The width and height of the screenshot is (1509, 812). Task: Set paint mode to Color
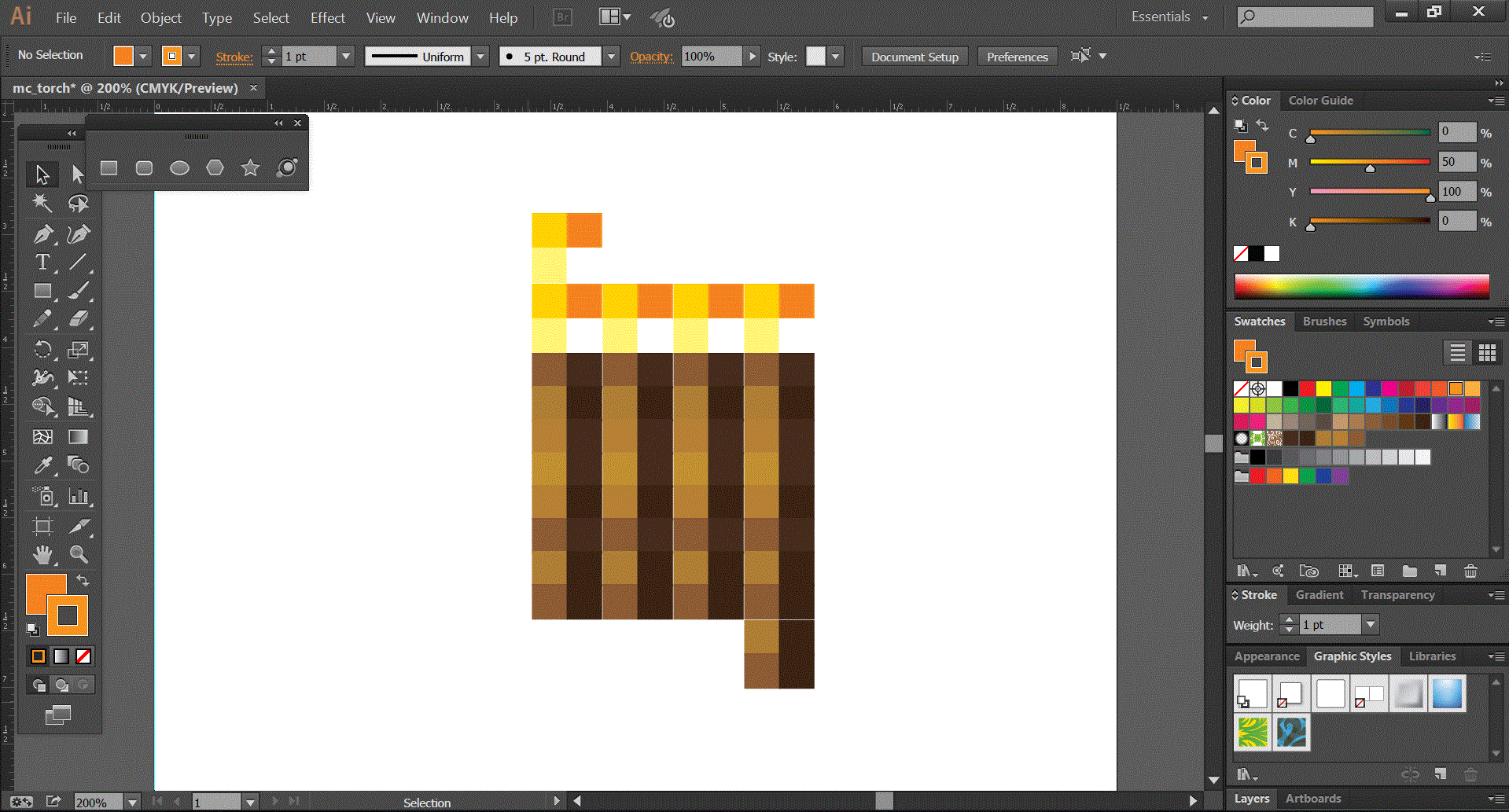(38, 656)
